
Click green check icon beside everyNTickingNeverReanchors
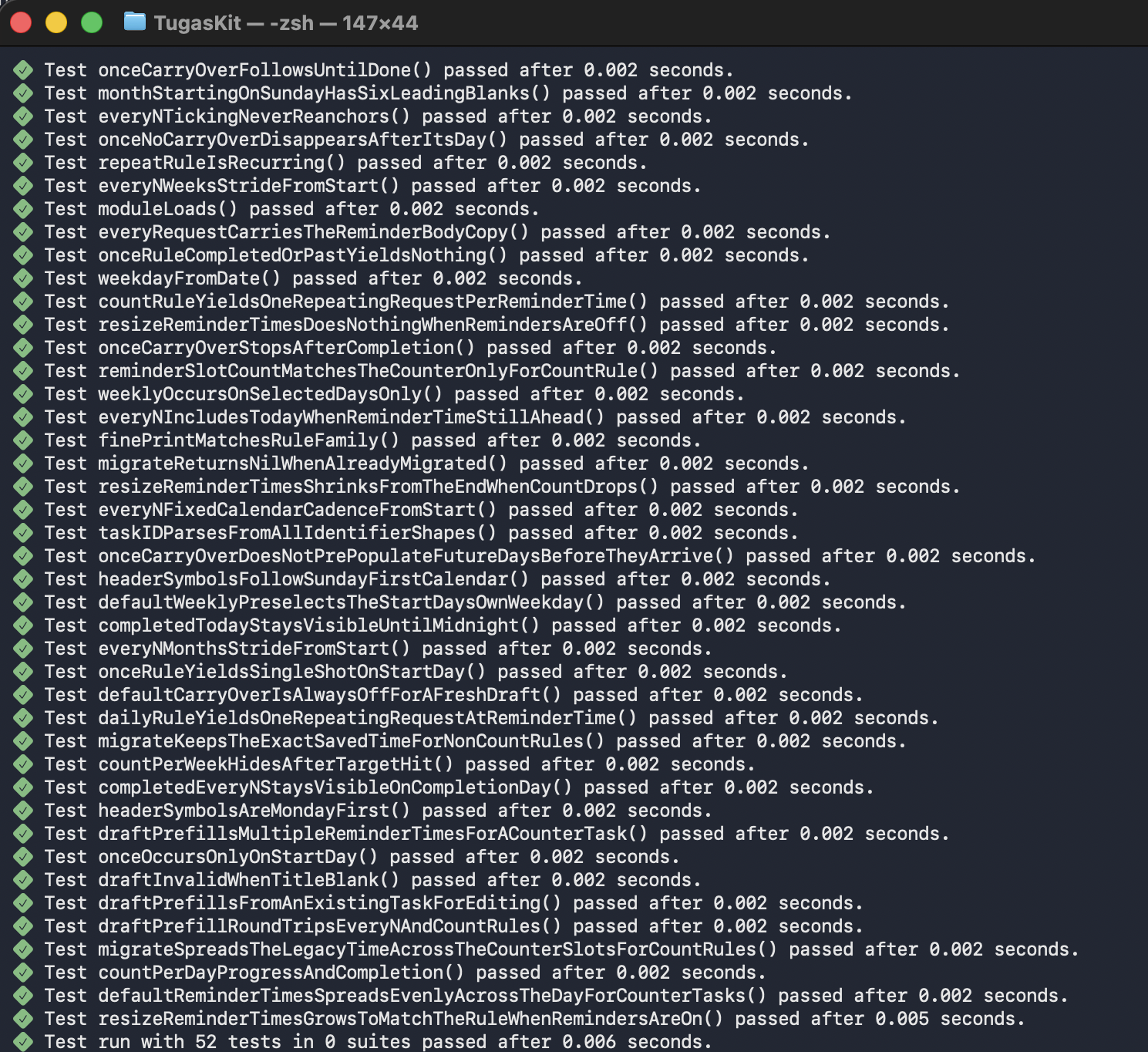click(x=23, y=116)
